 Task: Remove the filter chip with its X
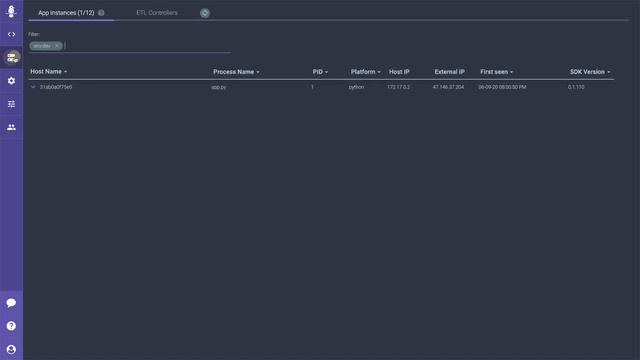click(x=57, y=46)
